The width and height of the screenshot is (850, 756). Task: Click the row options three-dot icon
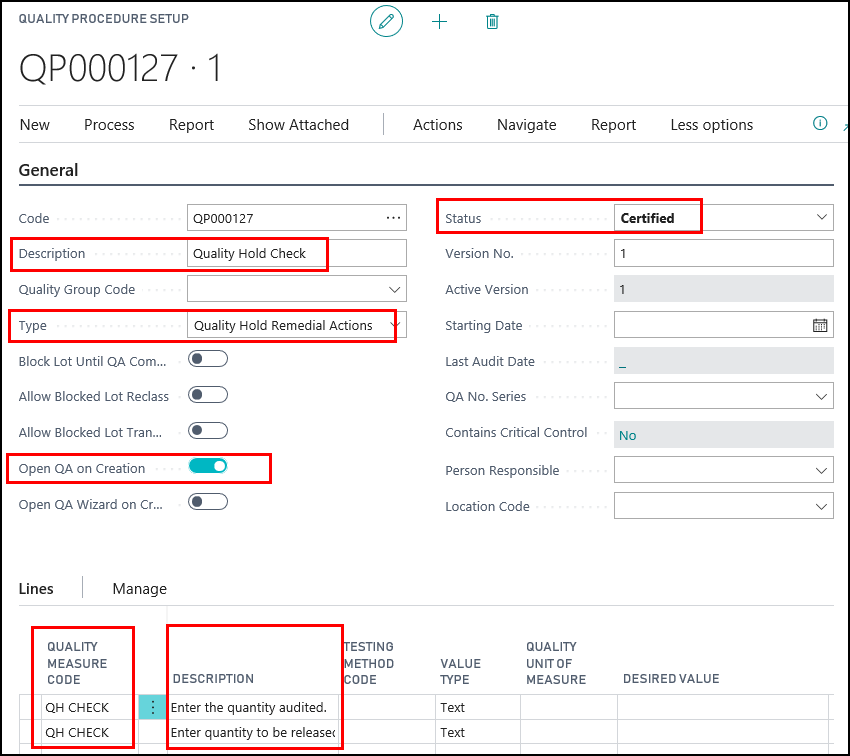tap(153, 707)
